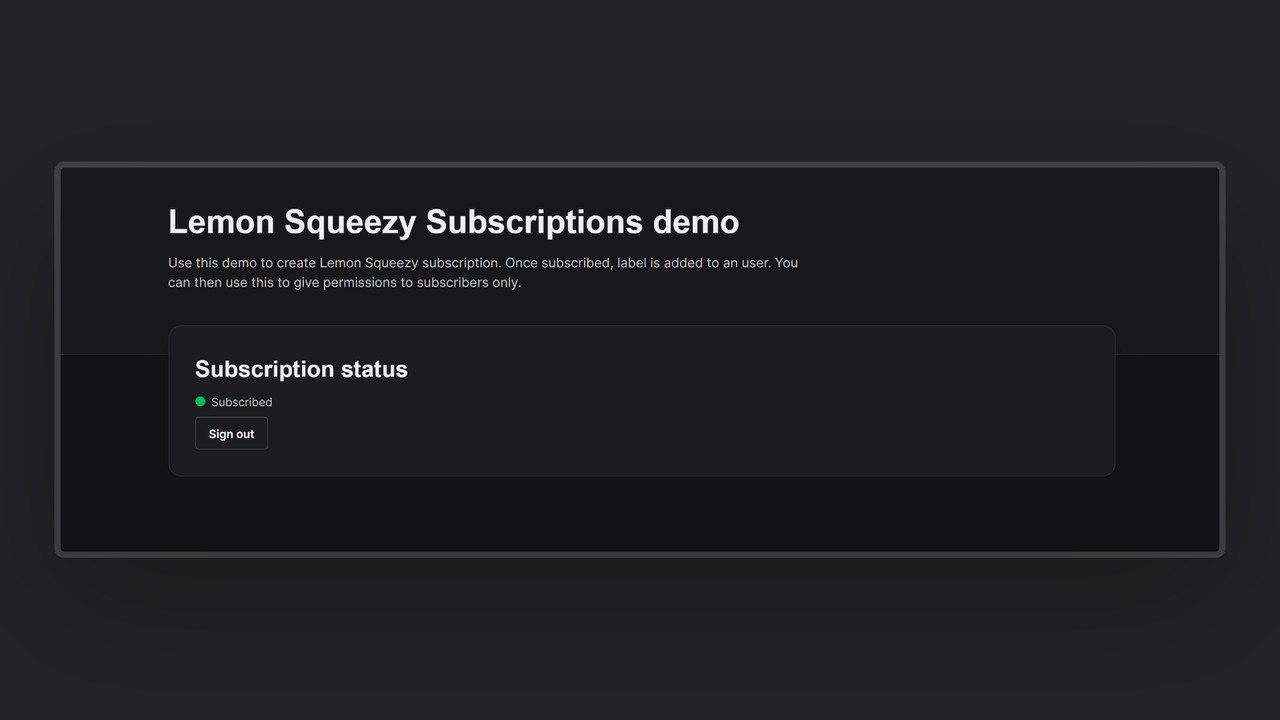Image resolution: width=1280 pixels, height=720 pixels.
Task: Click the Subscription status heading
Action: click(x=301, y=369)
